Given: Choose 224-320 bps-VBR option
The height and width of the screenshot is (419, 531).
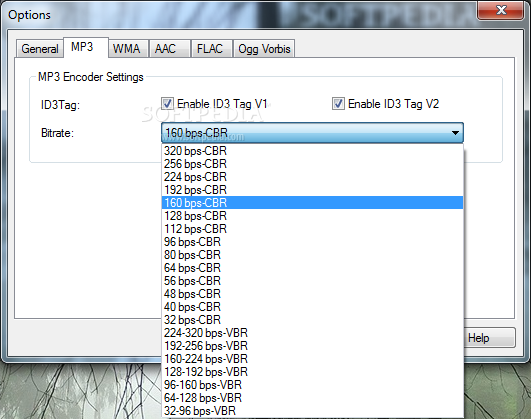Looking at the screenshot, I should pyautogui.click(x=312, y=333).
